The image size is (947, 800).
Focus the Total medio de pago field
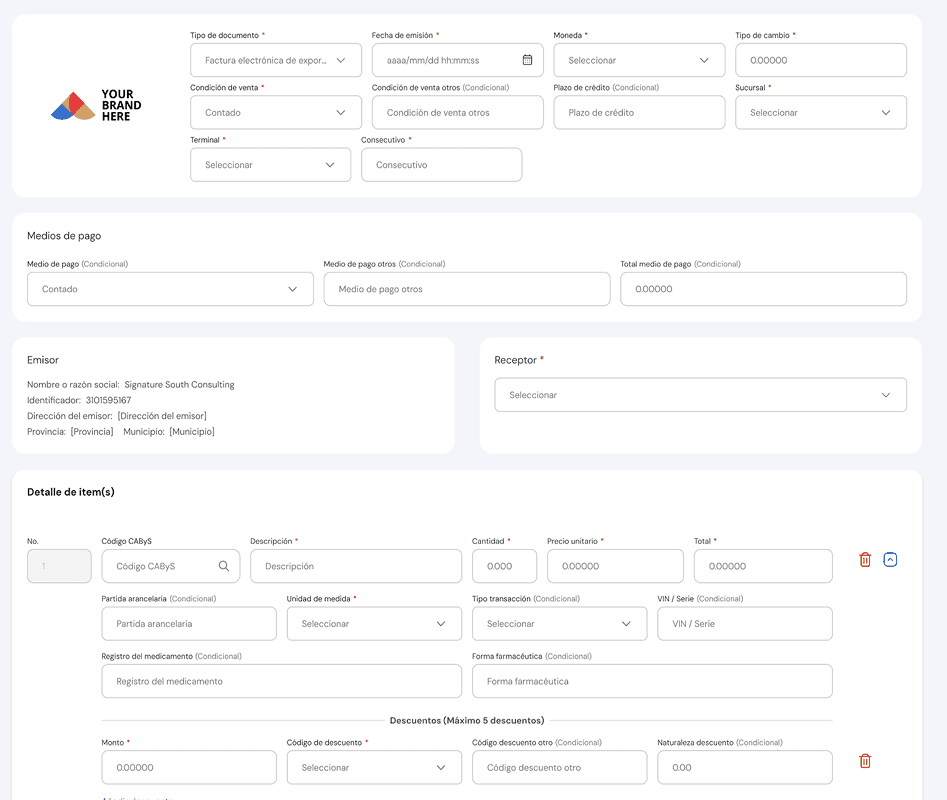click(763, 289)
